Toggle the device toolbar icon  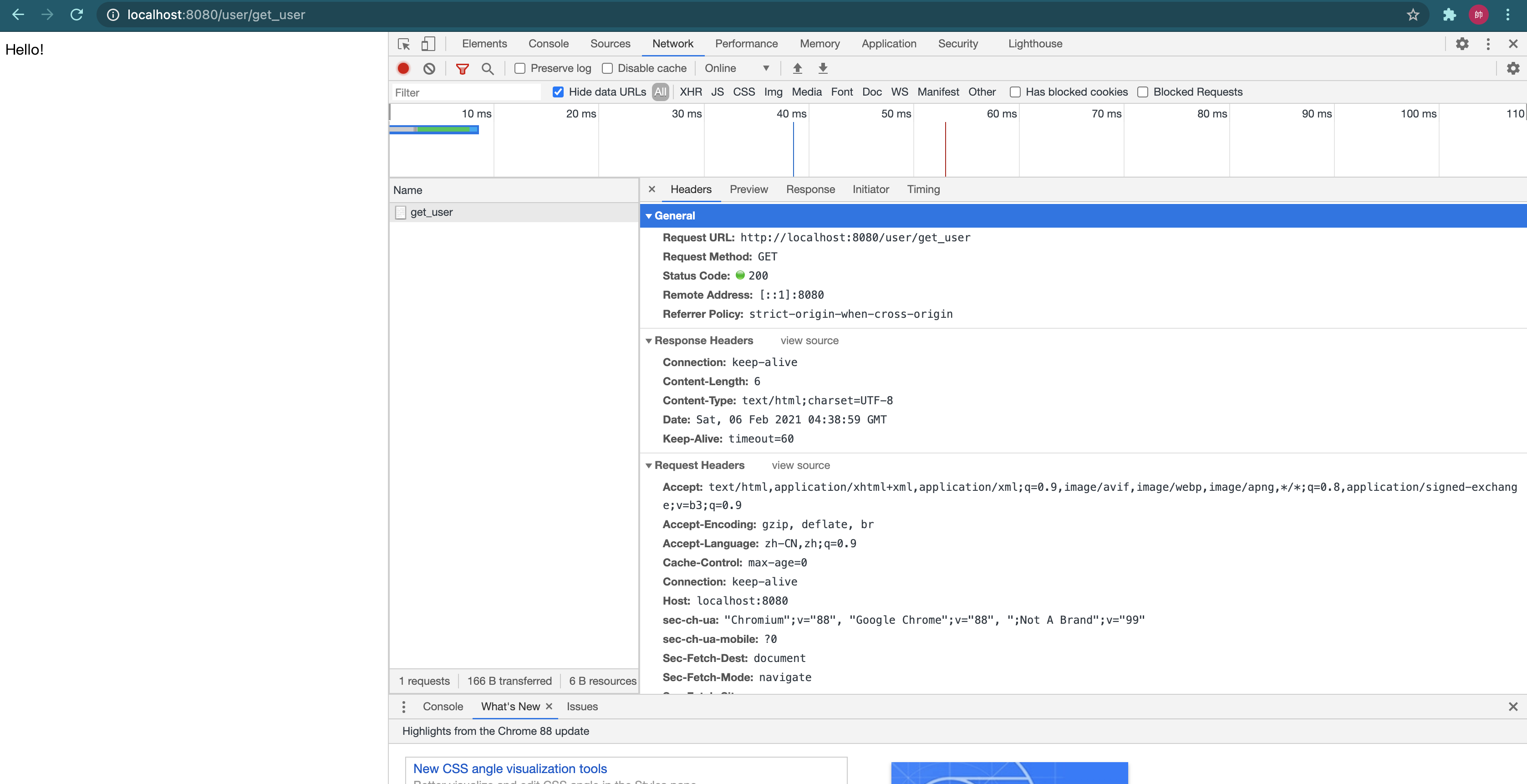[428, 44]
